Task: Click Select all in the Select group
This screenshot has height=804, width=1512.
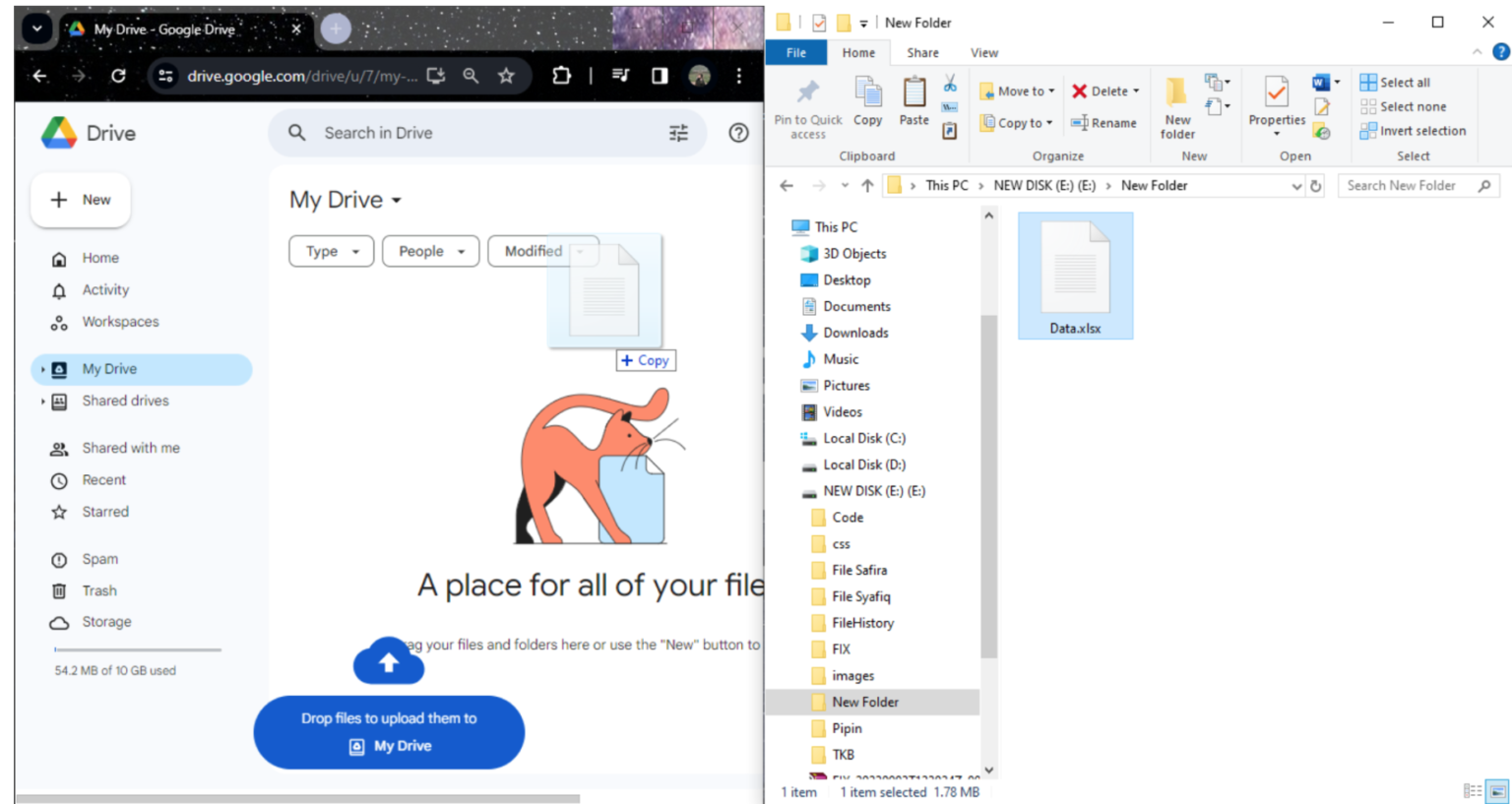Action: (1396, 82)
